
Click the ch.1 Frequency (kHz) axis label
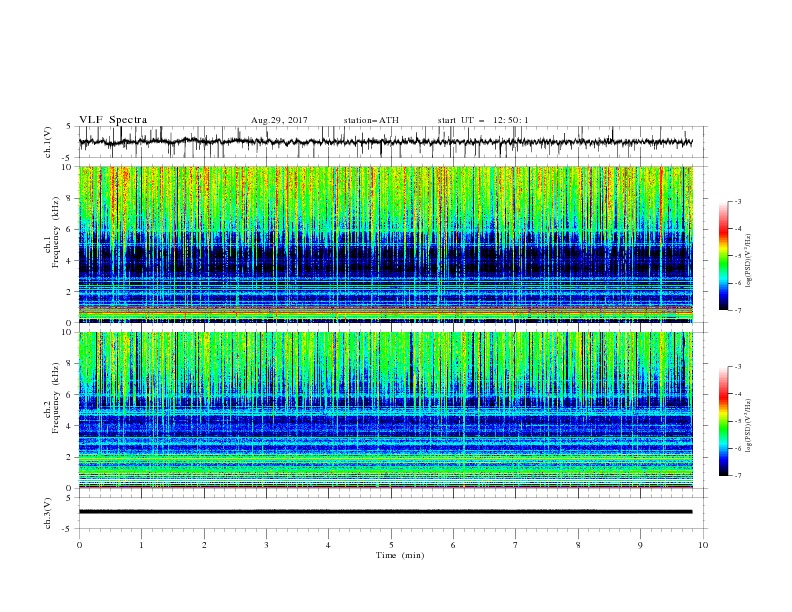(52, 233)
